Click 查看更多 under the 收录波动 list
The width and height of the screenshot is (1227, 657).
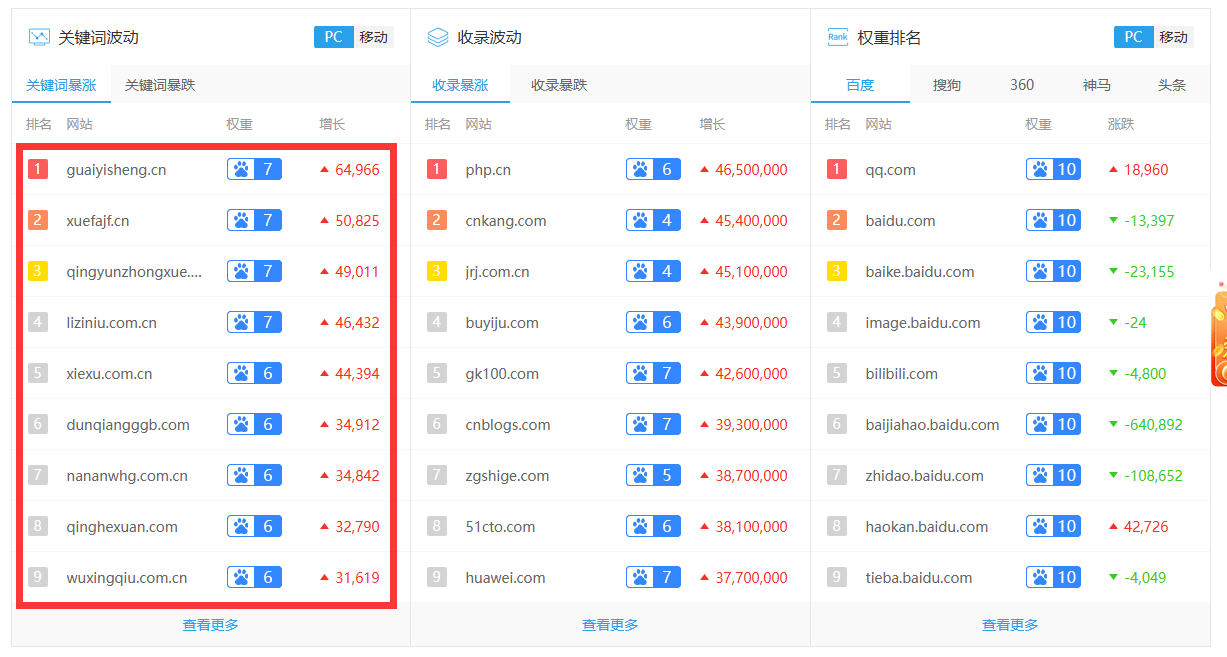click(x=609, y=625)
